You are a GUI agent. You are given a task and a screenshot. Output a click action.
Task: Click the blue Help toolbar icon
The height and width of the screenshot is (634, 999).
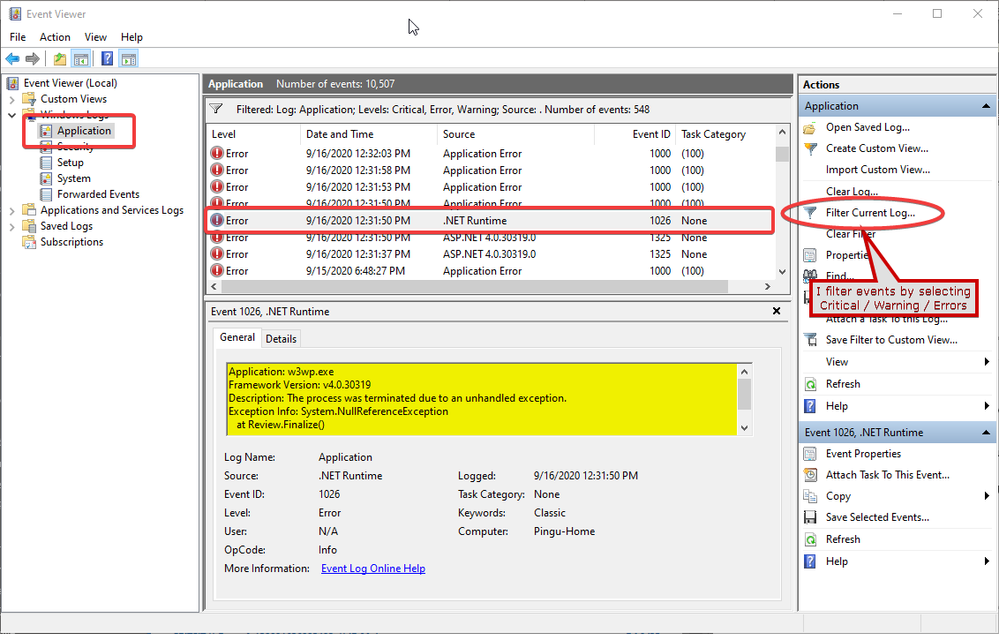pos(107,59)
